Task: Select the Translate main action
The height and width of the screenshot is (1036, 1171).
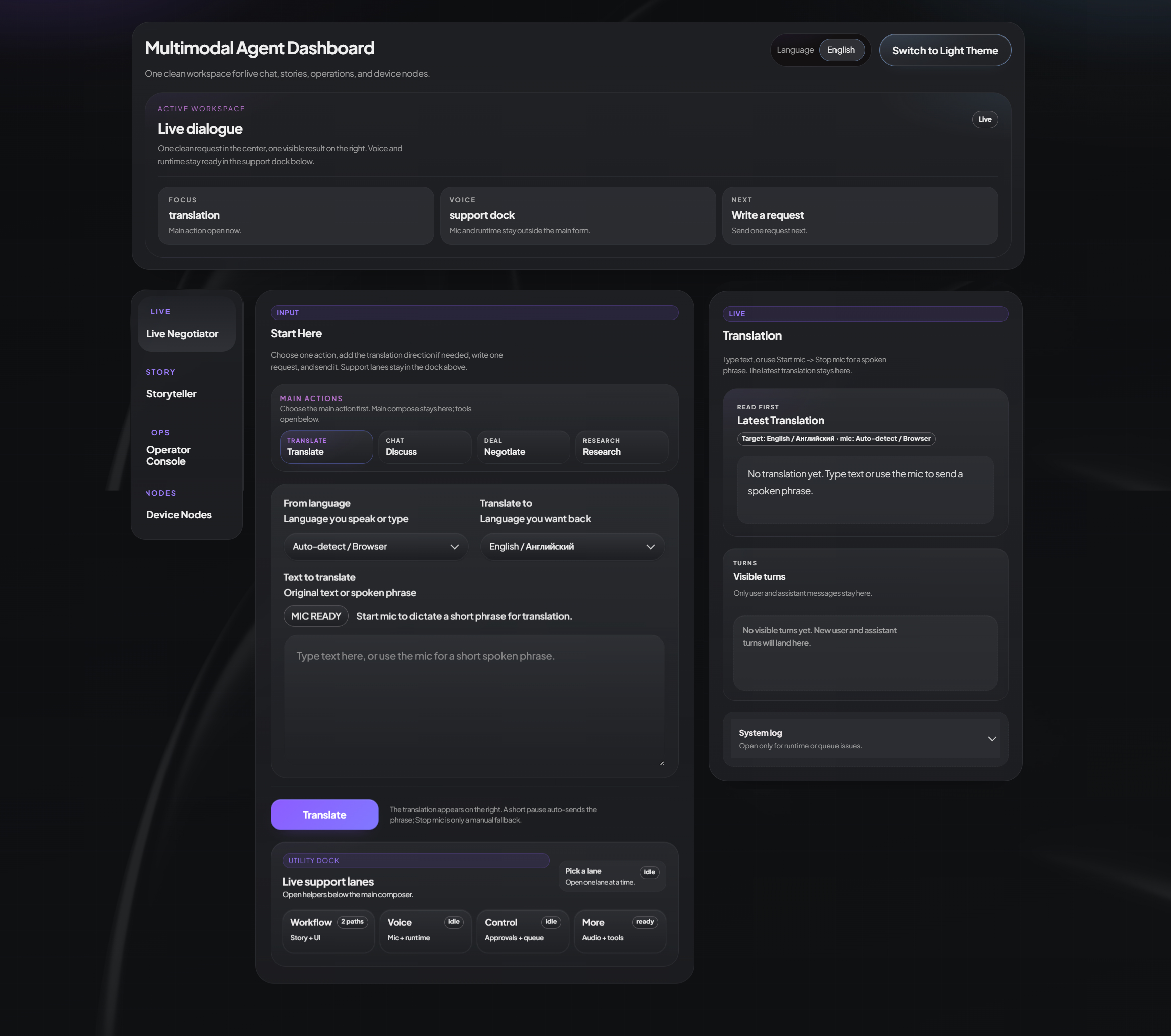Action: [326, 447]
